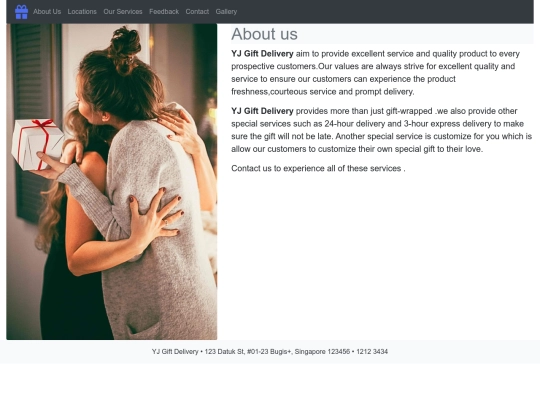
Task: Click the white gift box with red ribbon
Action: pos(37,144)
